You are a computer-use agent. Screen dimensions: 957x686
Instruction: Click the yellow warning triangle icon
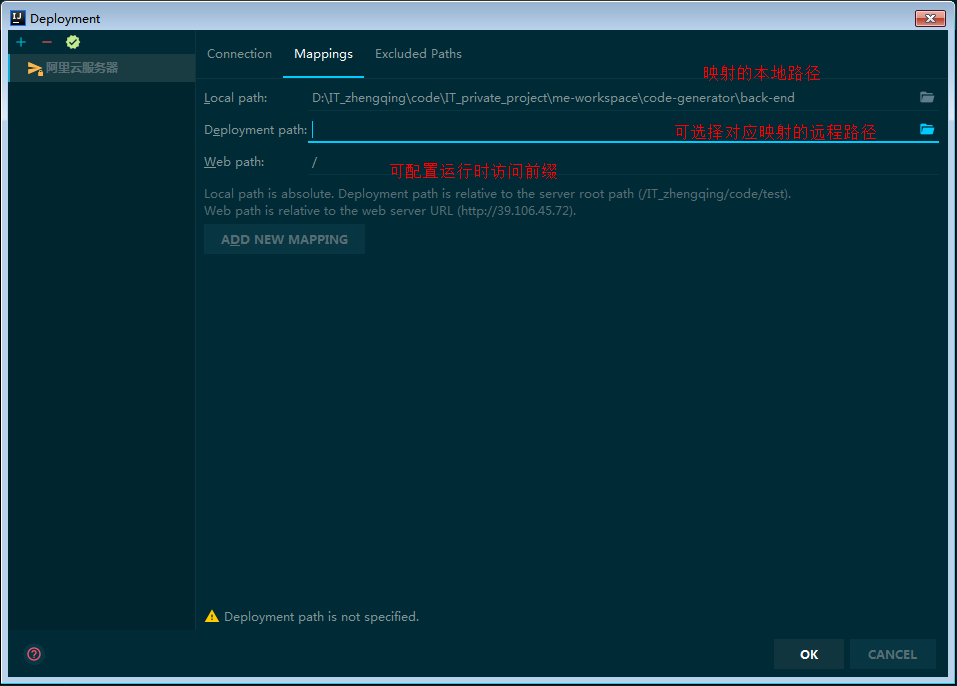tap(212, 616)
